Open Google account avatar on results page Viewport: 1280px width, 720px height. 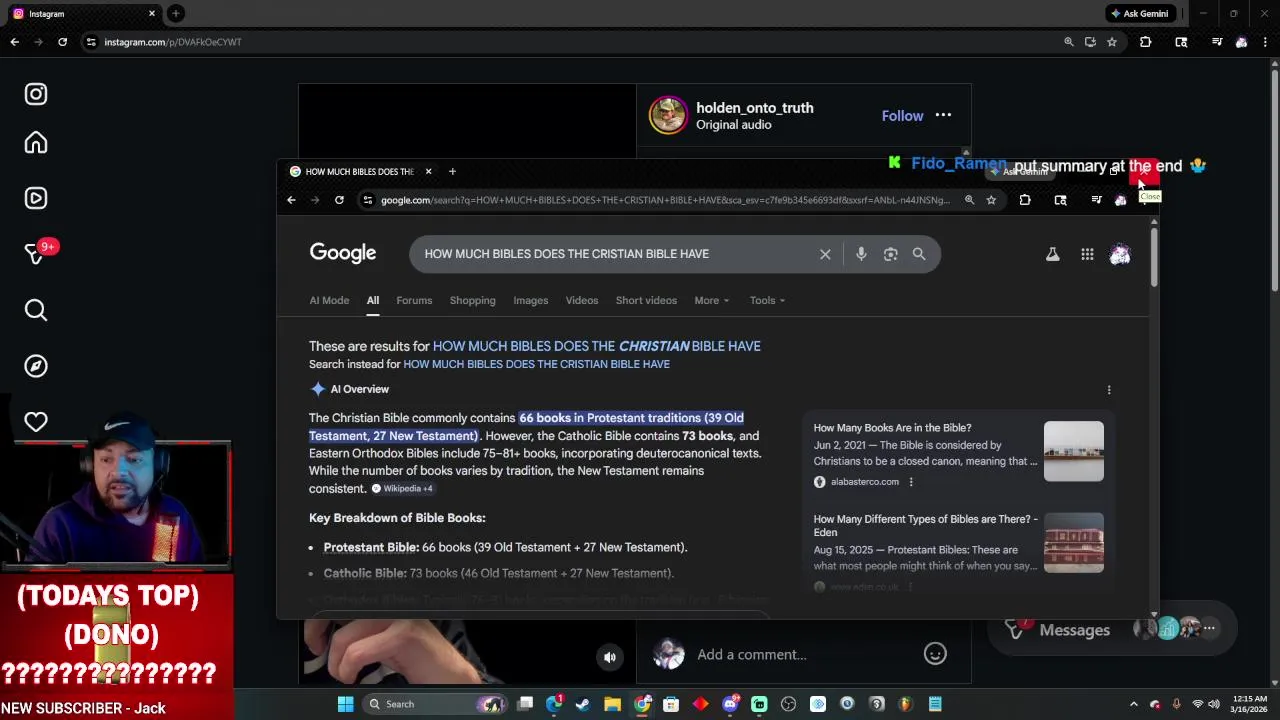click(x=1120, y=255)
